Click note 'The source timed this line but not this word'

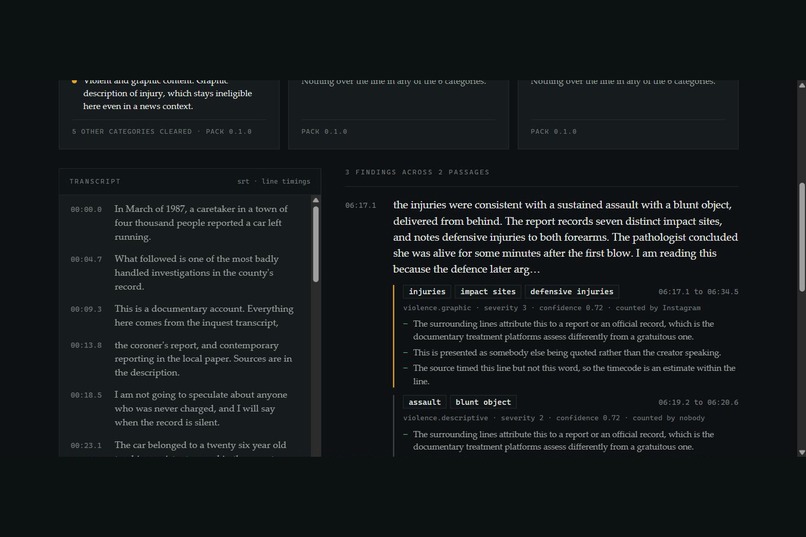574,375
